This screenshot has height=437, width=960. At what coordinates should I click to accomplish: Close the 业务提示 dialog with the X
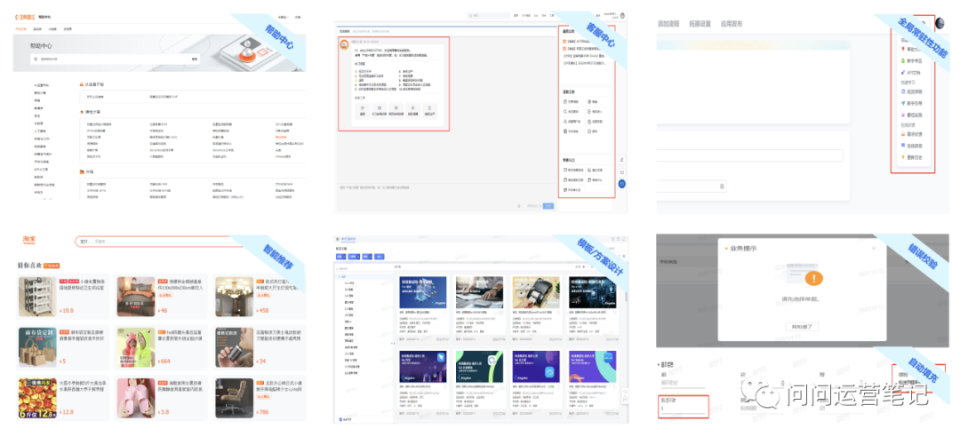(x=874, y=248)
